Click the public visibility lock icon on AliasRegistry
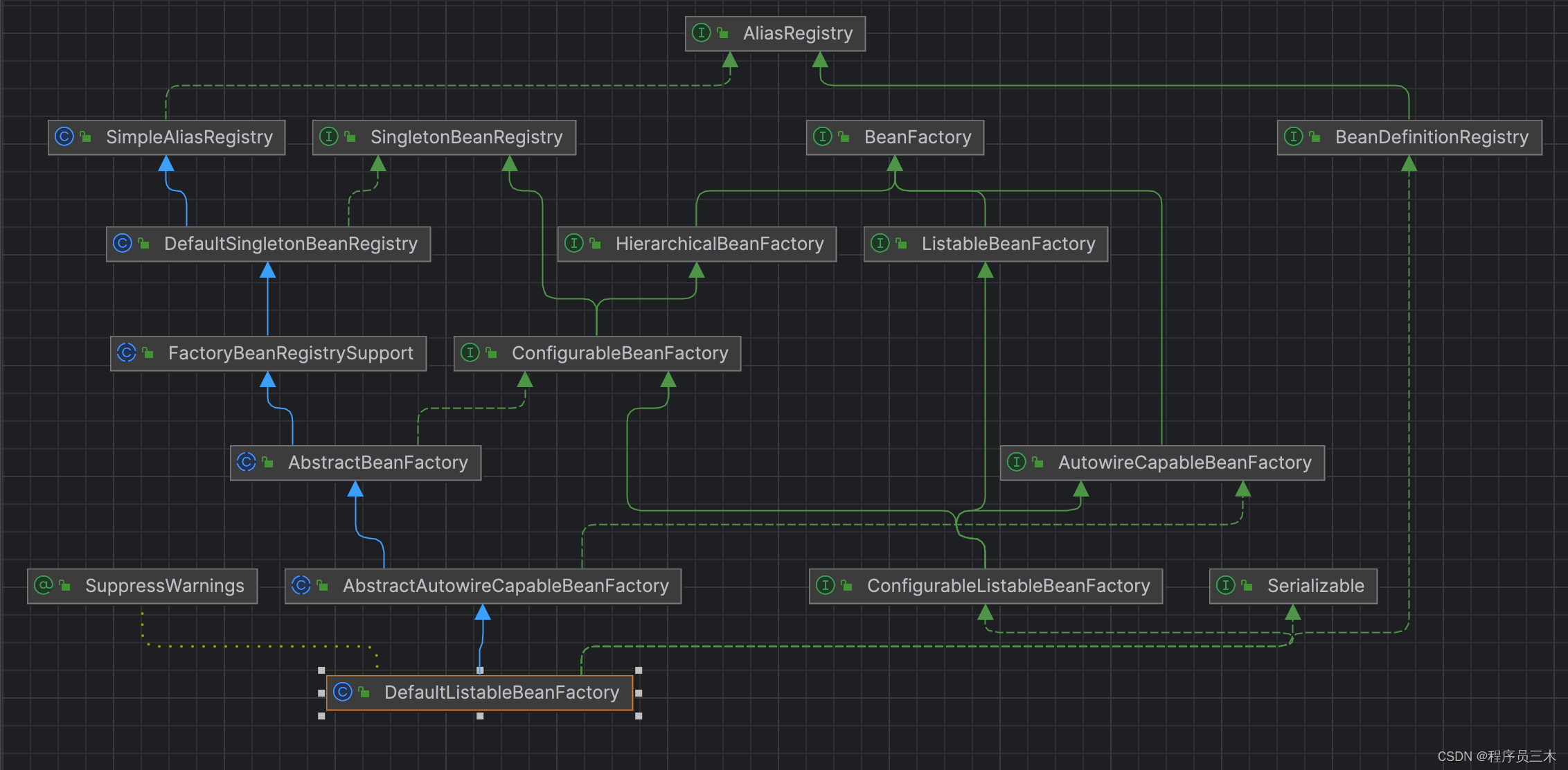The image size is (1568, 770). point(722,33)
